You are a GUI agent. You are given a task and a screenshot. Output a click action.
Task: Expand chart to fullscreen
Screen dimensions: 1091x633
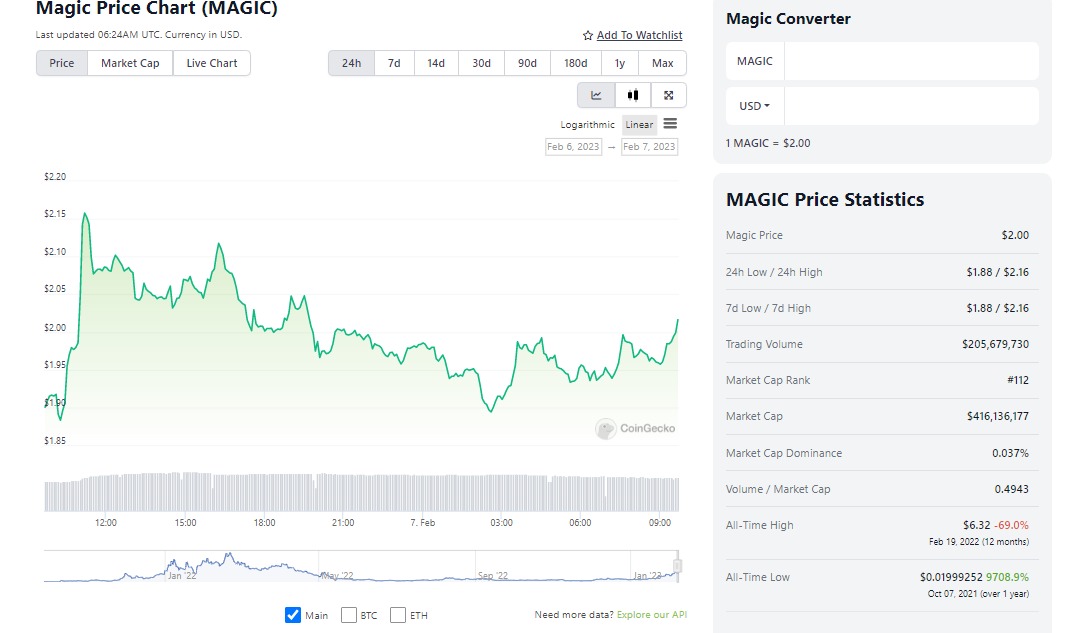(668, 95)
